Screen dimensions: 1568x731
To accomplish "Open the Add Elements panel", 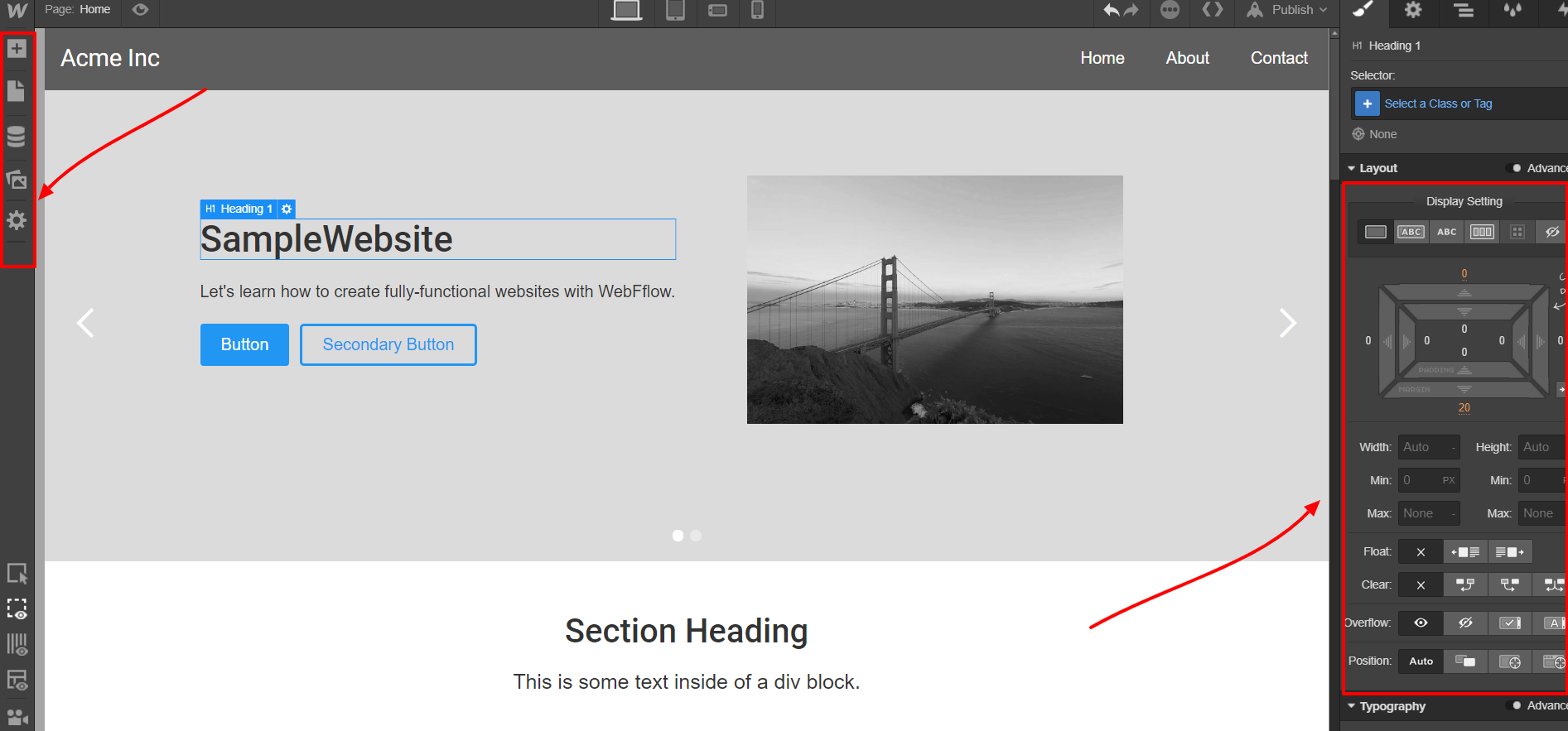I will 17,49.
